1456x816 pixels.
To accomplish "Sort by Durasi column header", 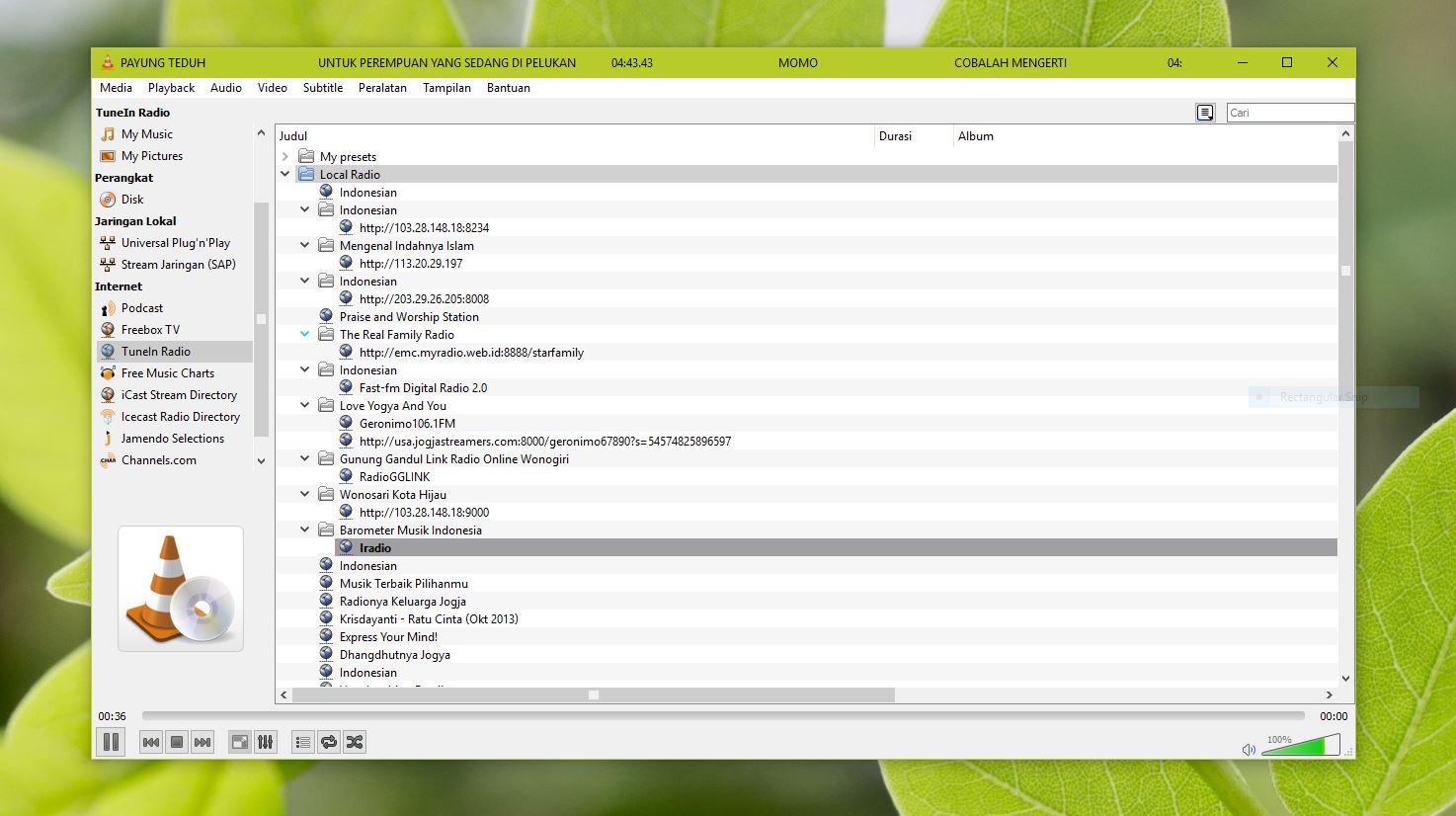I will tap(914, 136).
